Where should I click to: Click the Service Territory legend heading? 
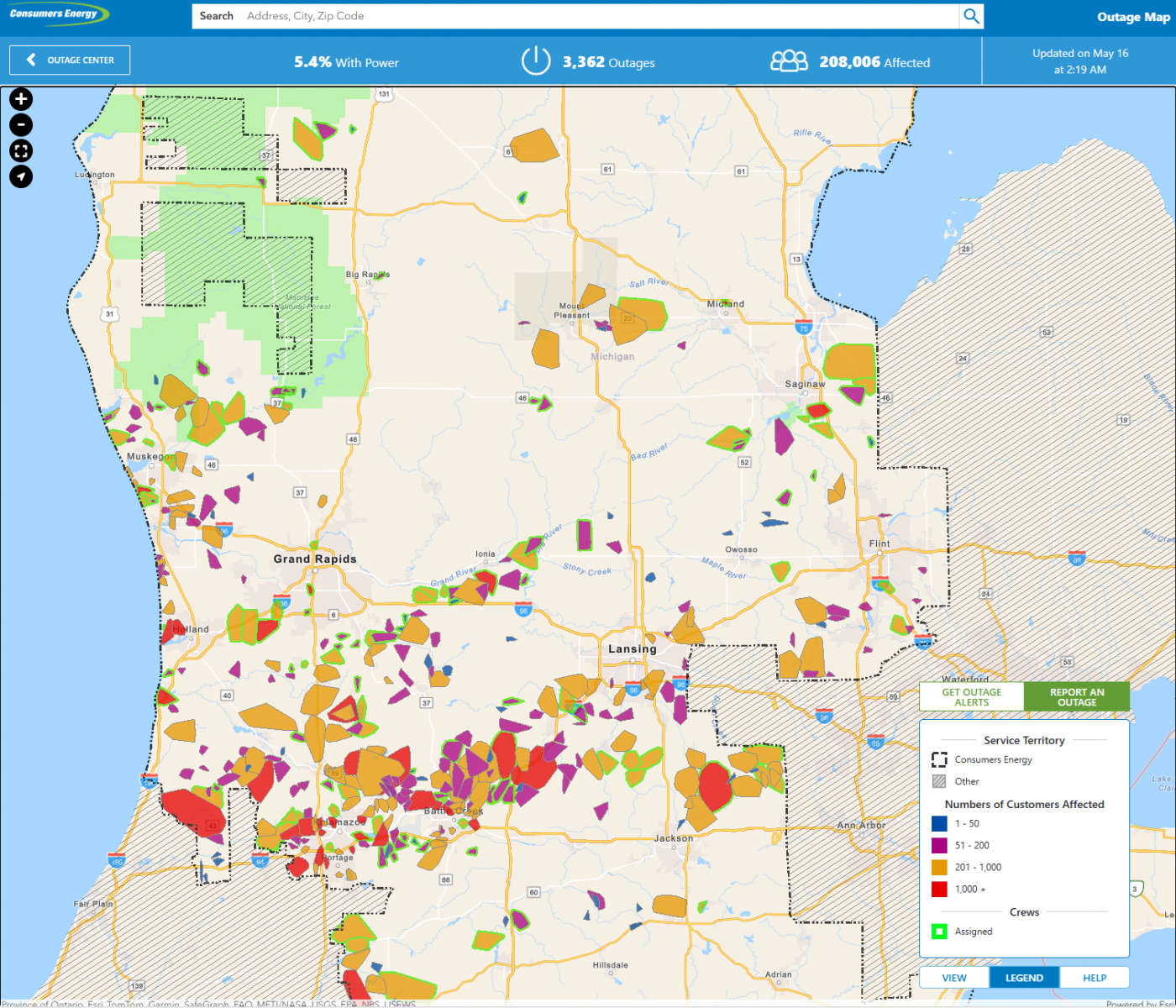1024,740
